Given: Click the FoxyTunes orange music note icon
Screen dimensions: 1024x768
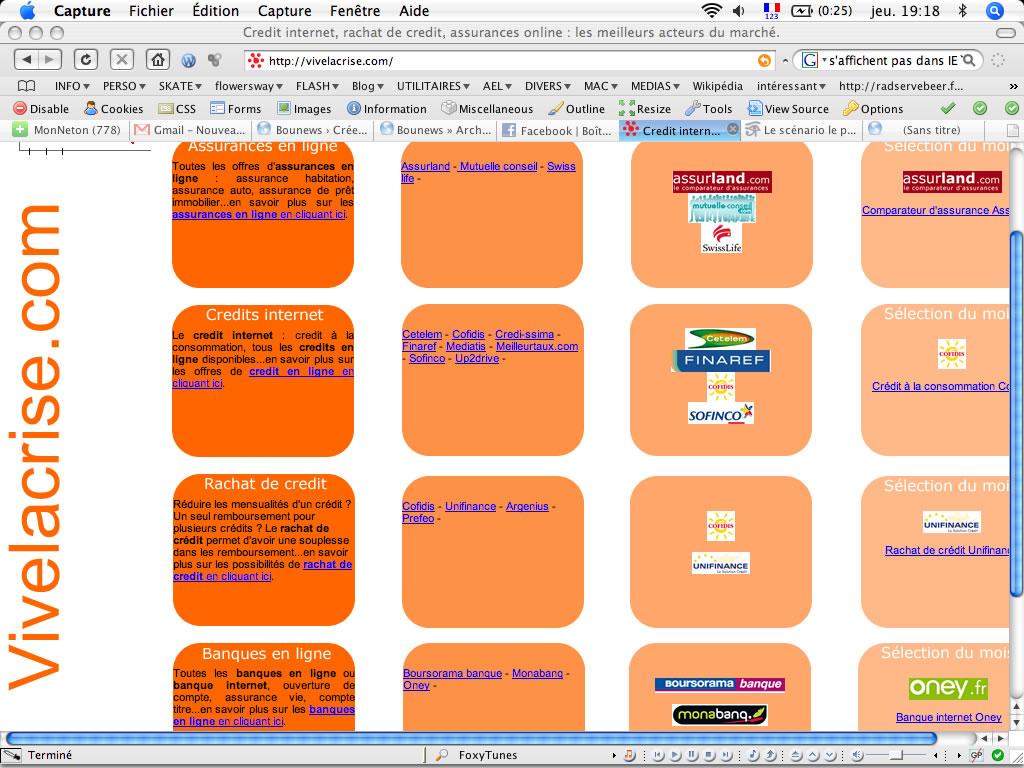Looking at the screenshot, I should point(630,755).
